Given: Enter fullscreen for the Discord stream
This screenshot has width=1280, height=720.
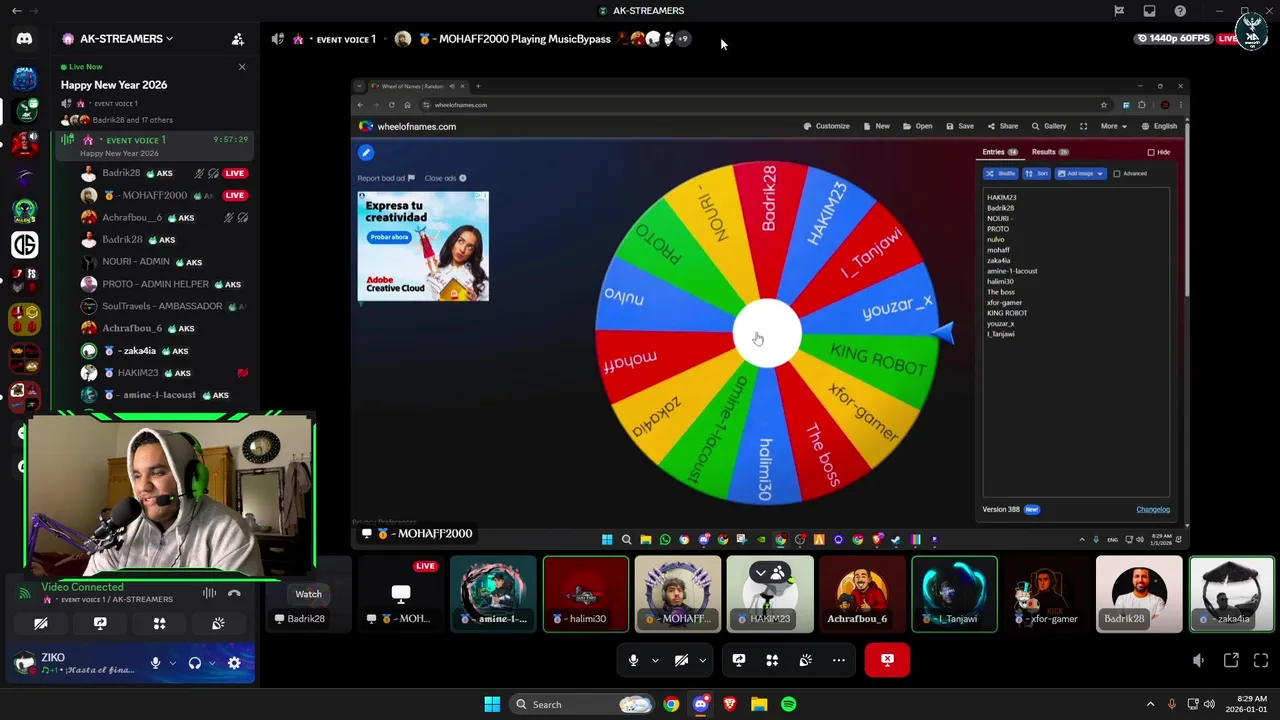Looking at the screenshot, I should coord(1261,660).
